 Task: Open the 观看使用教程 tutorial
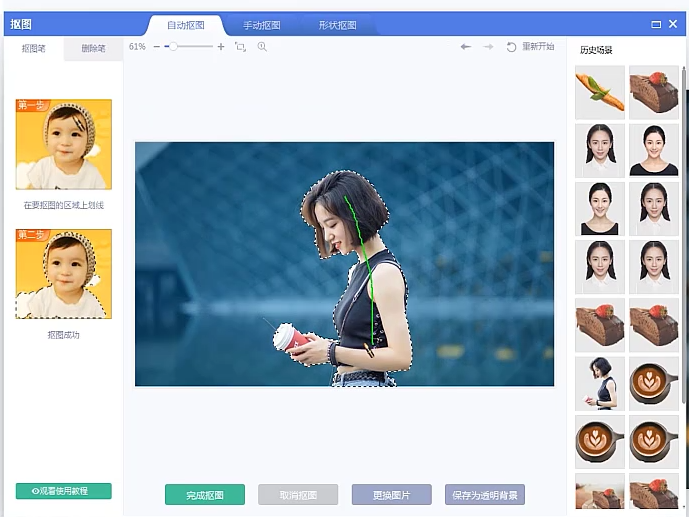[64, 491]
